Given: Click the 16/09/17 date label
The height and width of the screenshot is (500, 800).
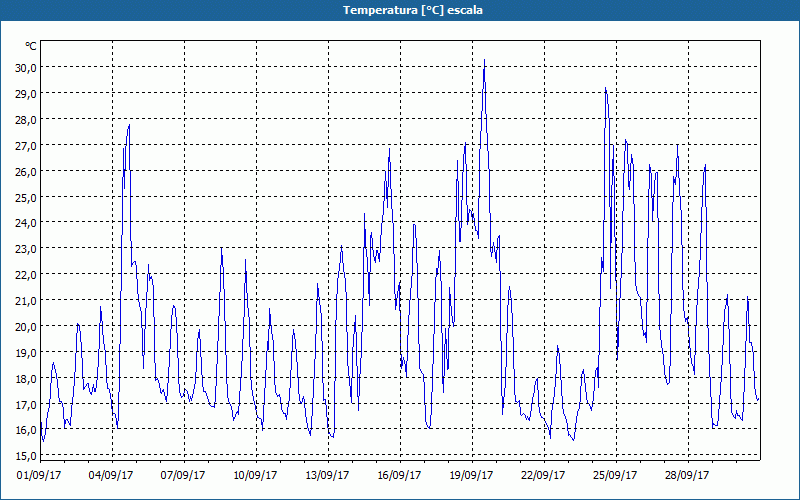Looking at the screenshot, I should tap(399, 475).
